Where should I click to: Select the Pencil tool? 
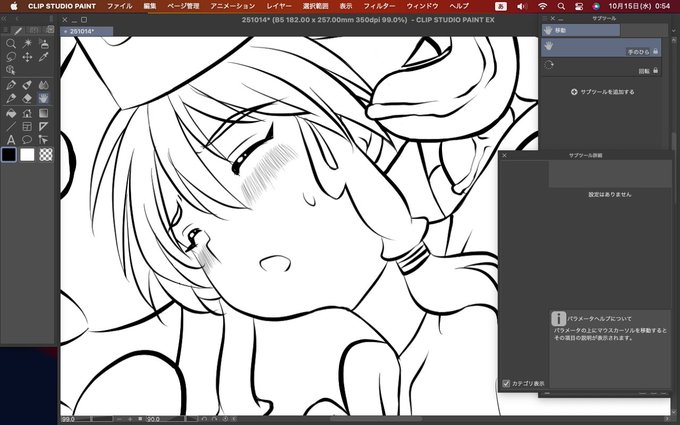pos(11,98)
